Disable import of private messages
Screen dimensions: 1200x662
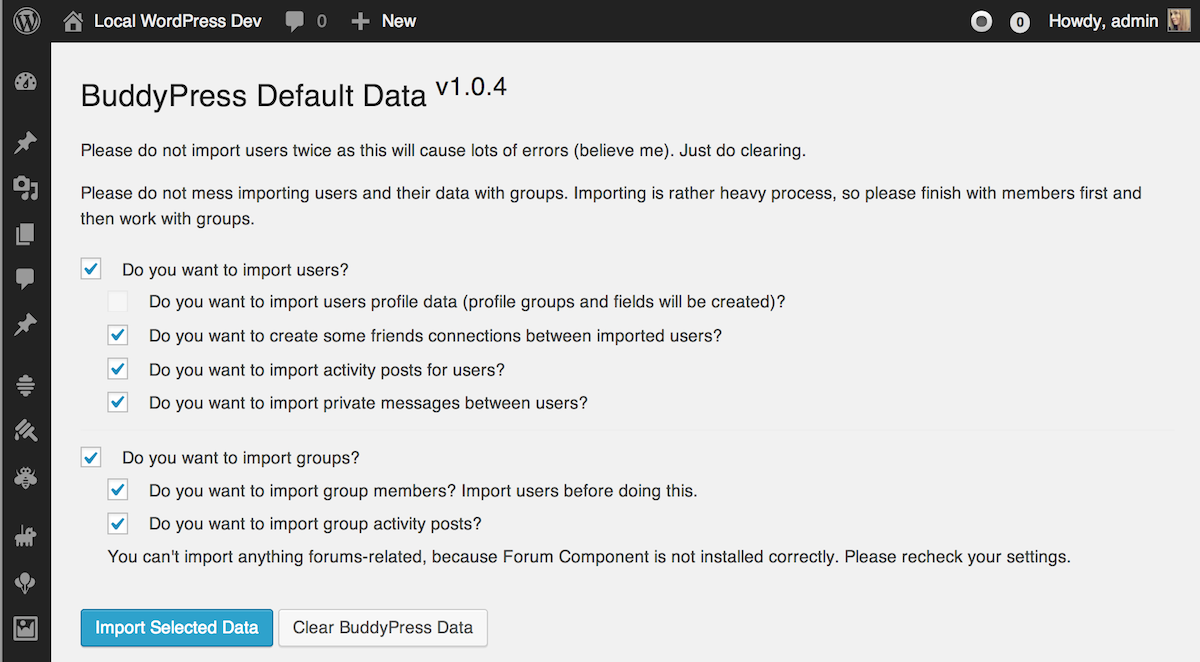(118, 403)
